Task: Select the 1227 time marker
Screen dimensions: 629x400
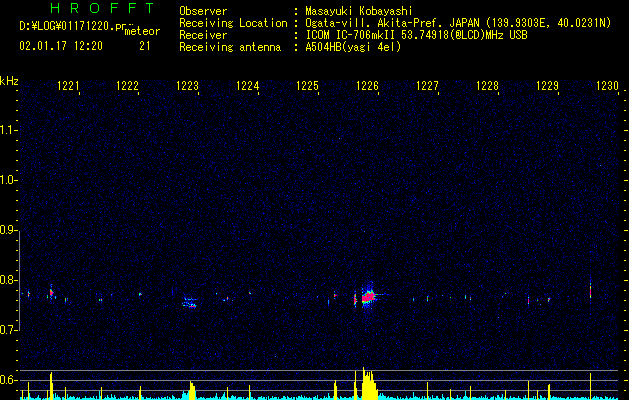Action: pos(427,86)
